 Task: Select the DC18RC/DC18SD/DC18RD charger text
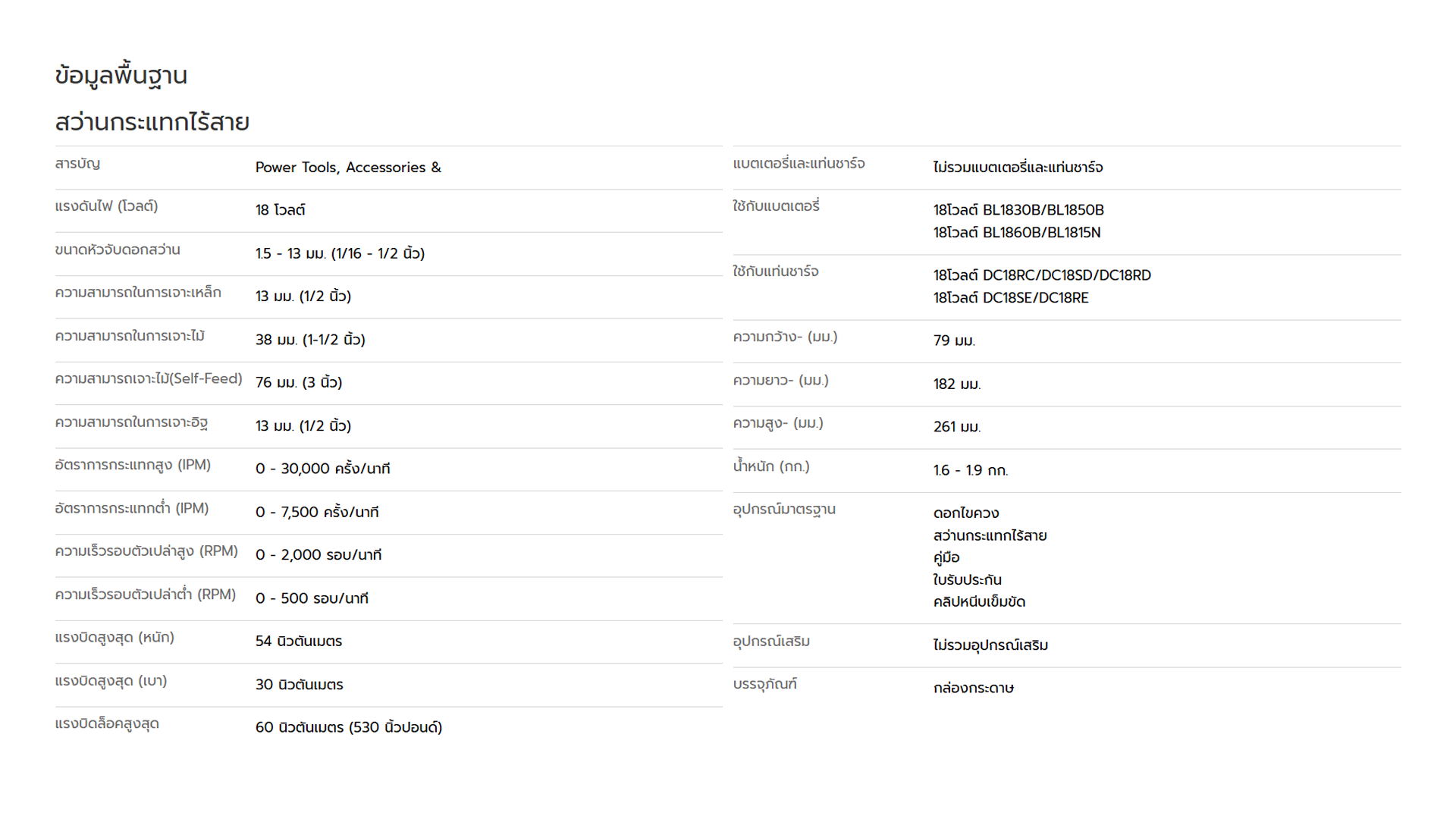click(x=1066, y=275)
